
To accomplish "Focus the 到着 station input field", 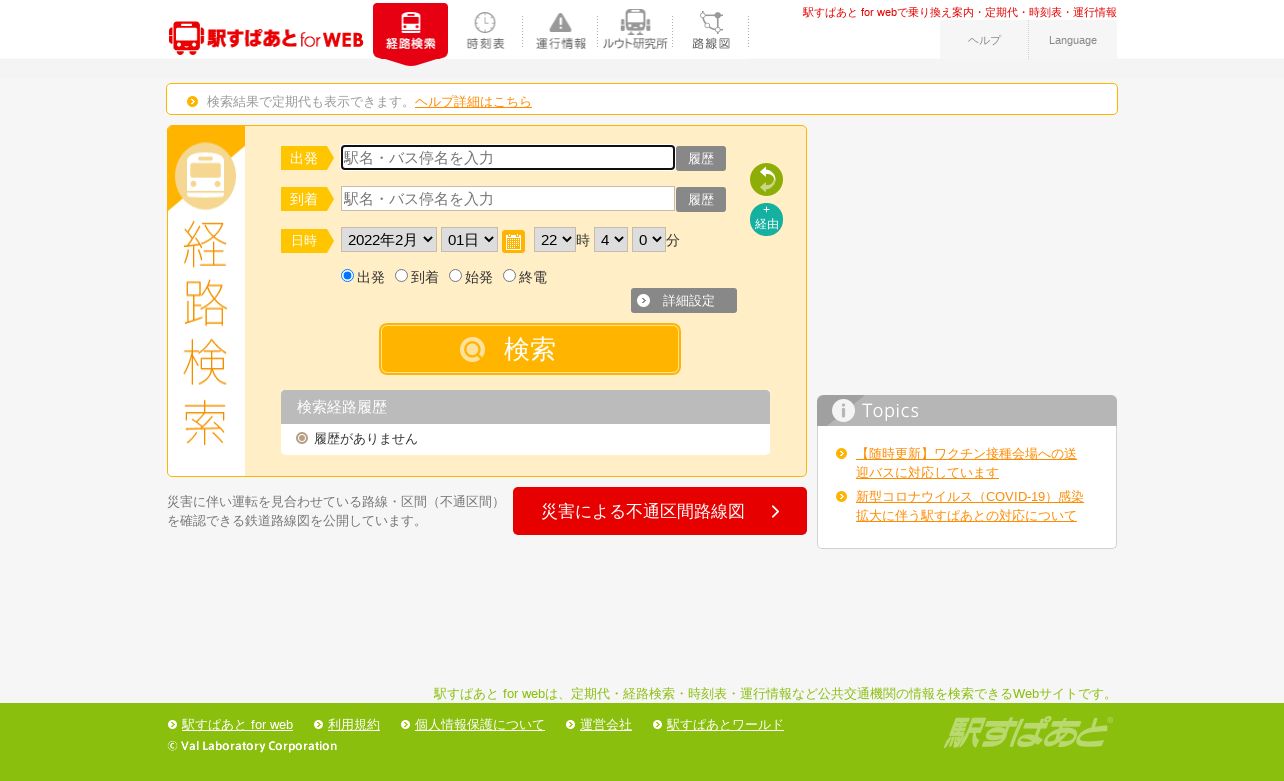I will pyautogui.click(x=508, y=199).
